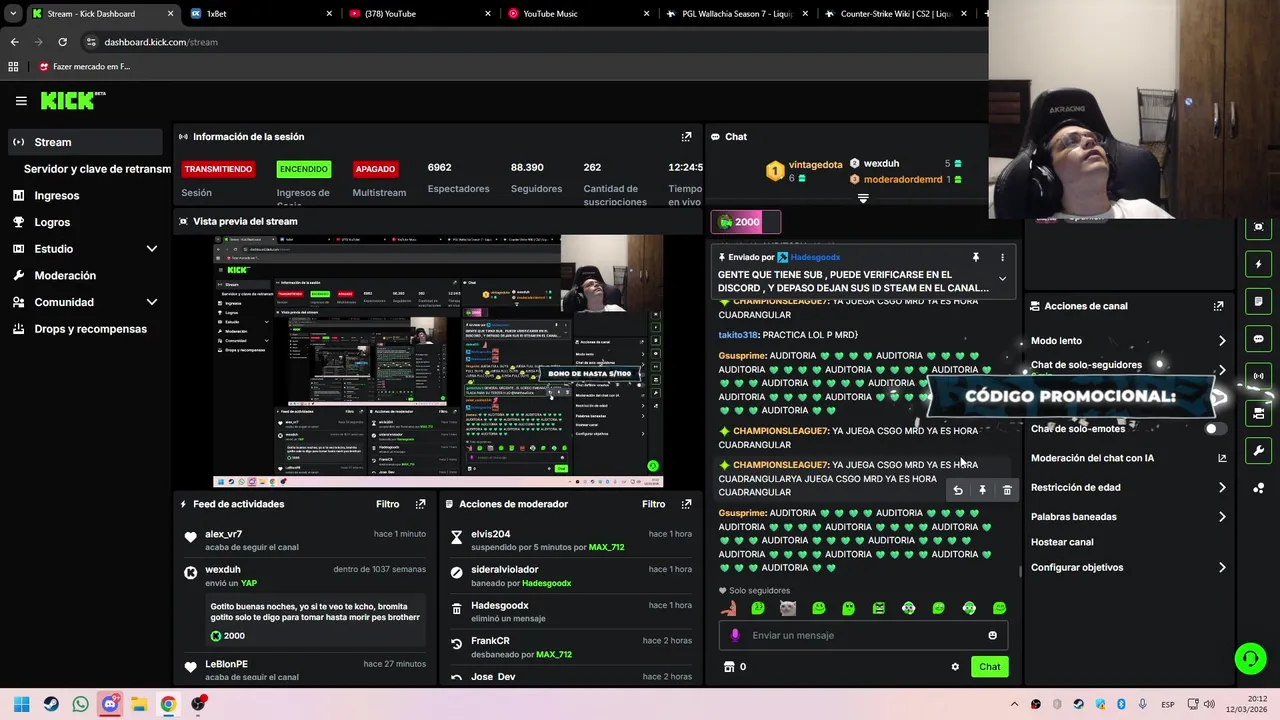Pop out the Feed de actividades panel
Screen dimensions: 1280x720
(x=420, y=504)
